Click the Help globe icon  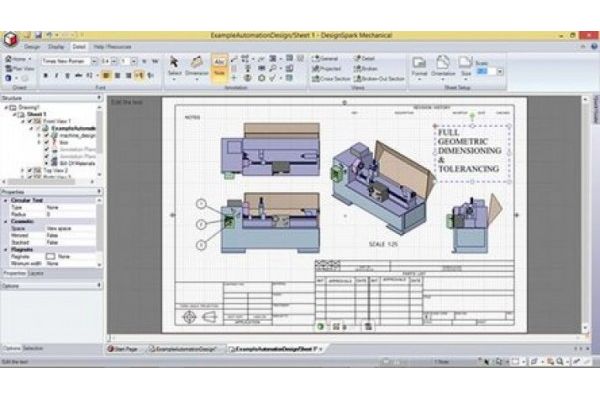594,46
